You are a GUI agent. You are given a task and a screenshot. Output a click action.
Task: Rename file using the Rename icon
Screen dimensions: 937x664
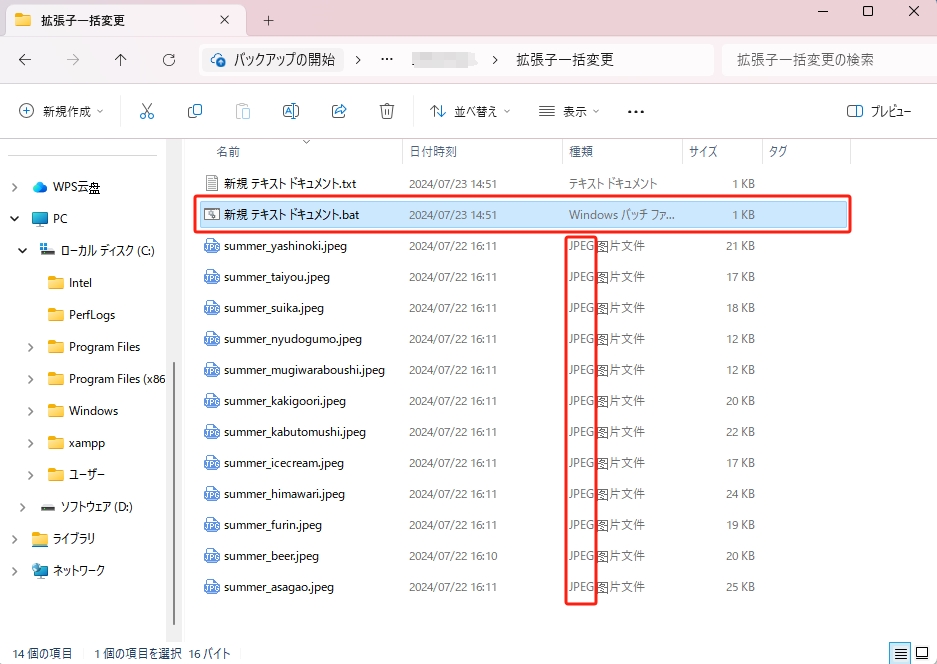click(290, 111)
